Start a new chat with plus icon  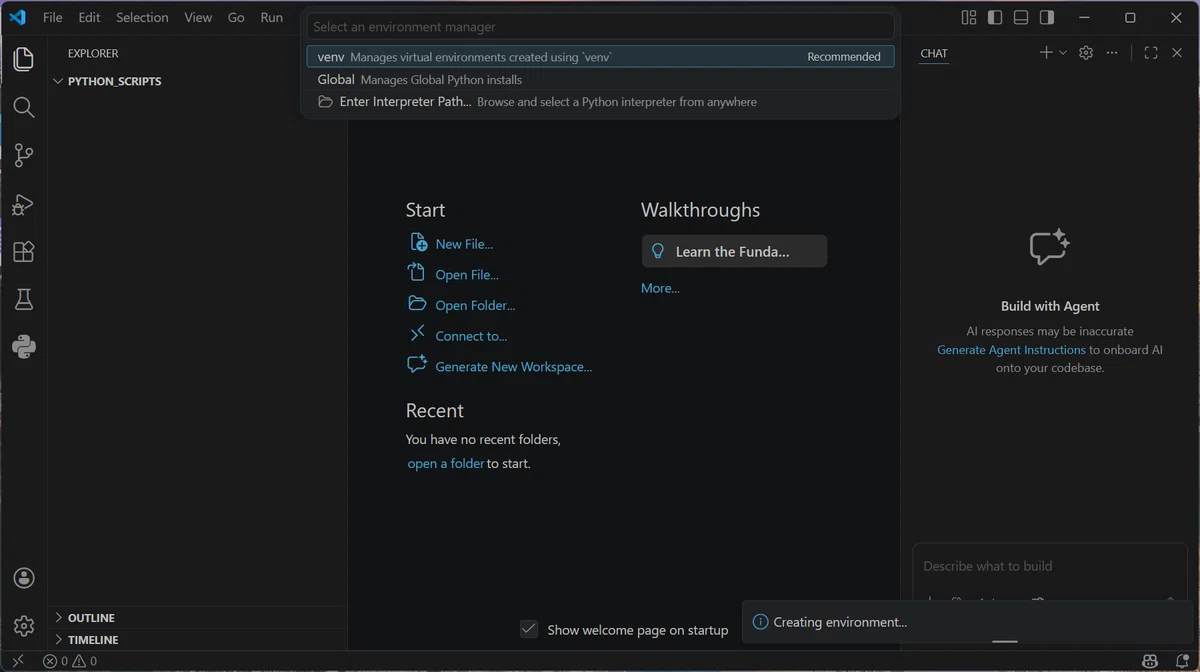[x=1046, y=53]
